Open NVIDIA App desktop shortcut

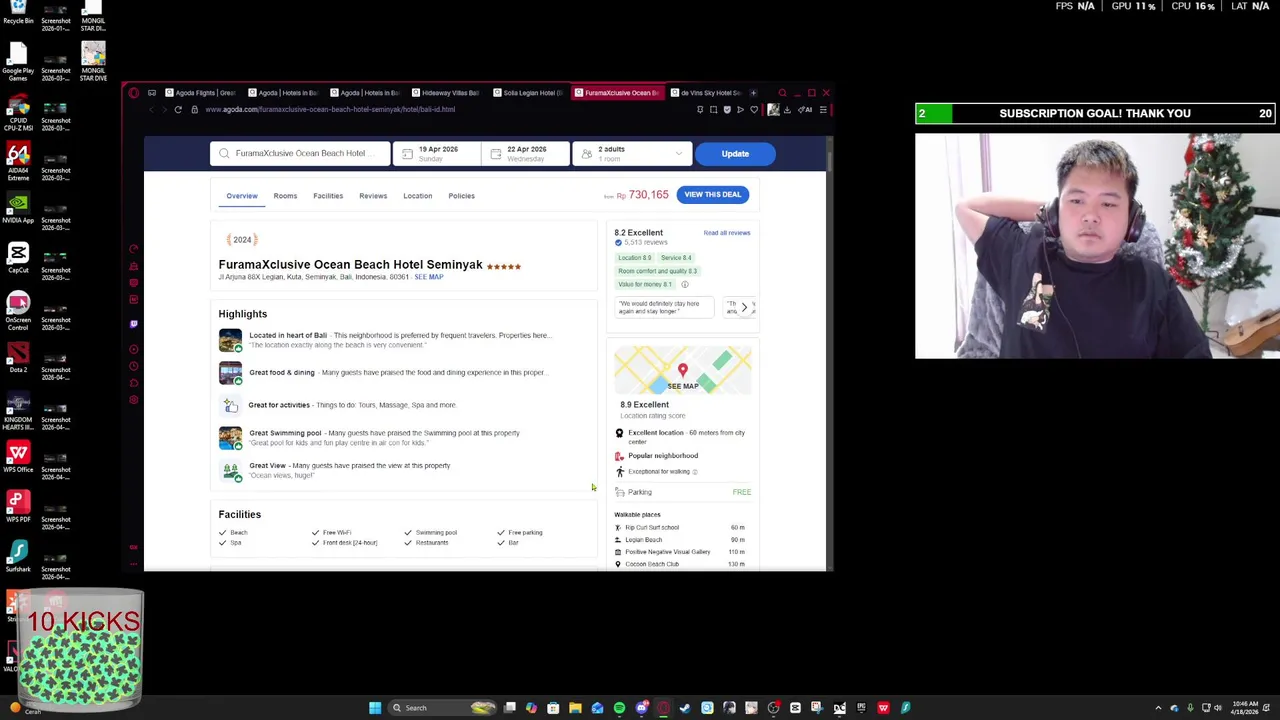click(18, 207)
